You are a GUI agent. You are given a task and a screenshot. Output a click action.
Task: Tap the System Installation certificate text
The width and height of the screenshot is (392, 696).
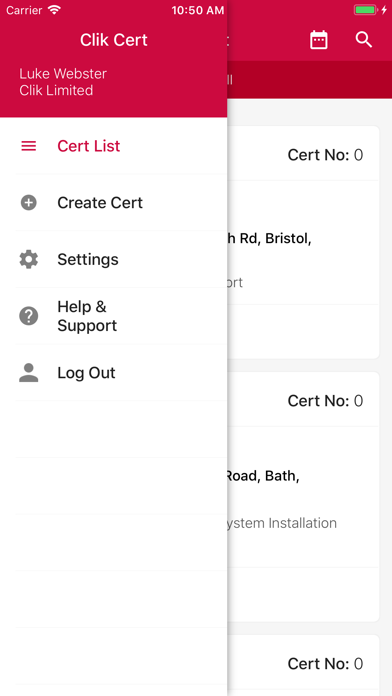[282, 523]
